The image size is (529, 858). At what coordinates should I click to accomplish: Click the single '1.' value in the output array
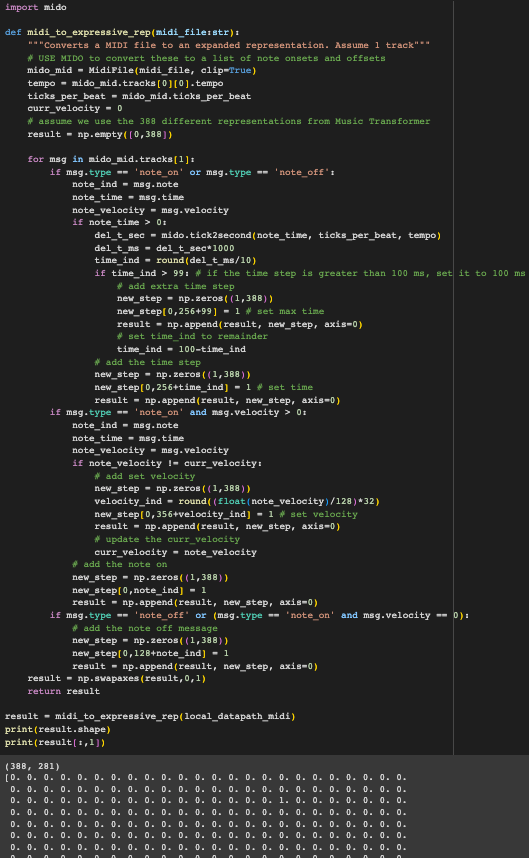point(282,801)
